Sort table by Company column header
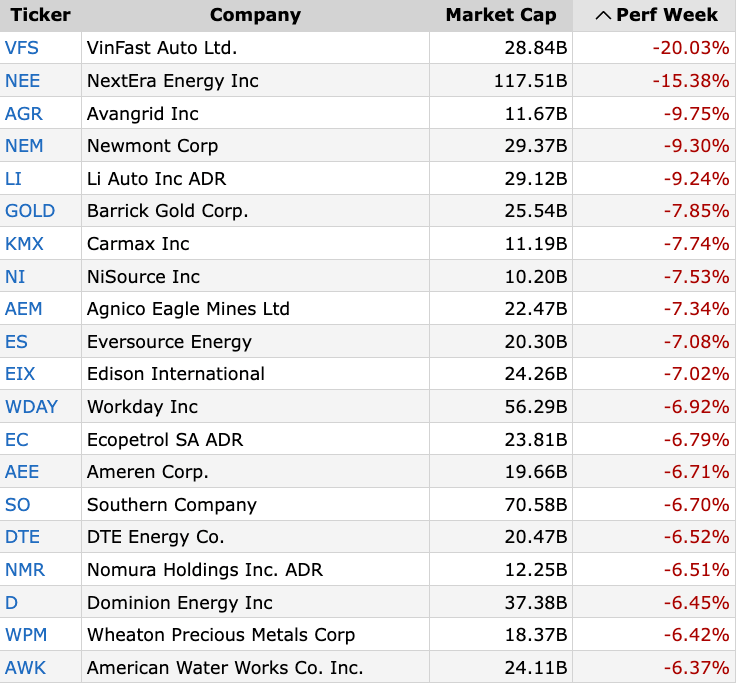736x684 pixels. pos(255,15)
